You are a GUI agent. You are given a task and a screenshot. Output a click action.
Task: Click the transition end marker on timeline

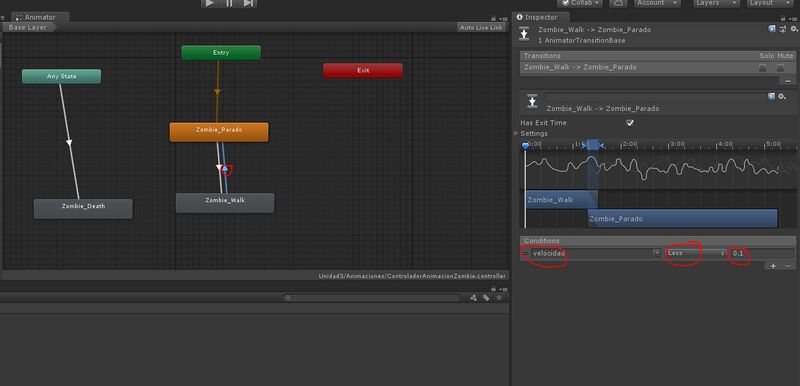point(601,146)
